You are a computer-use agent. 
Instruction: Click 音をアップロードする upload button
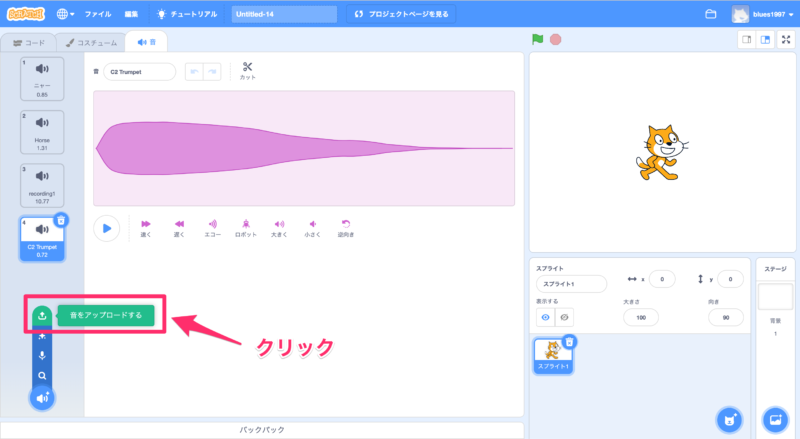point(105,316)
